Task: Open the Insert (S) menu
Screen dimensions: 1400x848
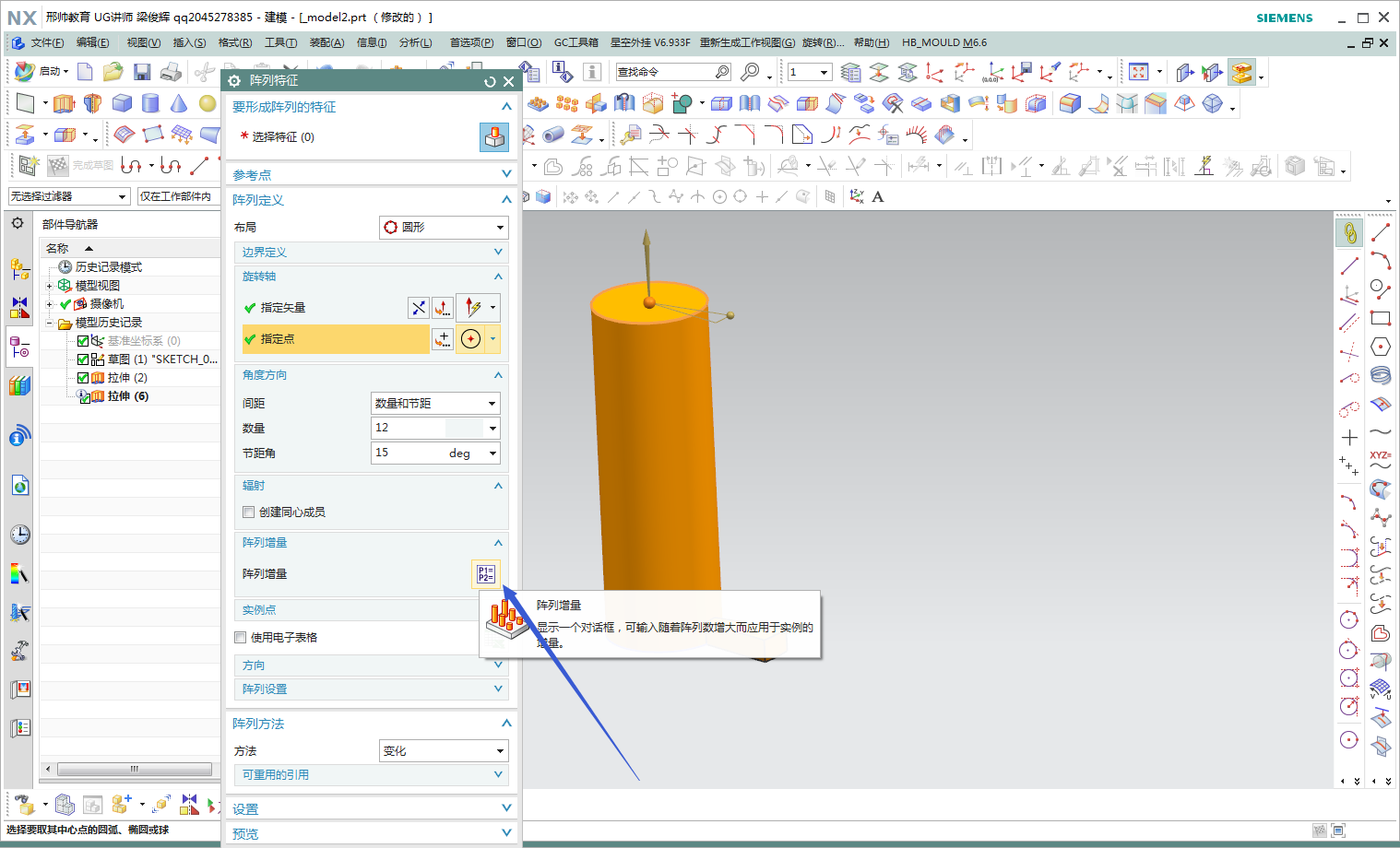Action: (x=189, y=42)
